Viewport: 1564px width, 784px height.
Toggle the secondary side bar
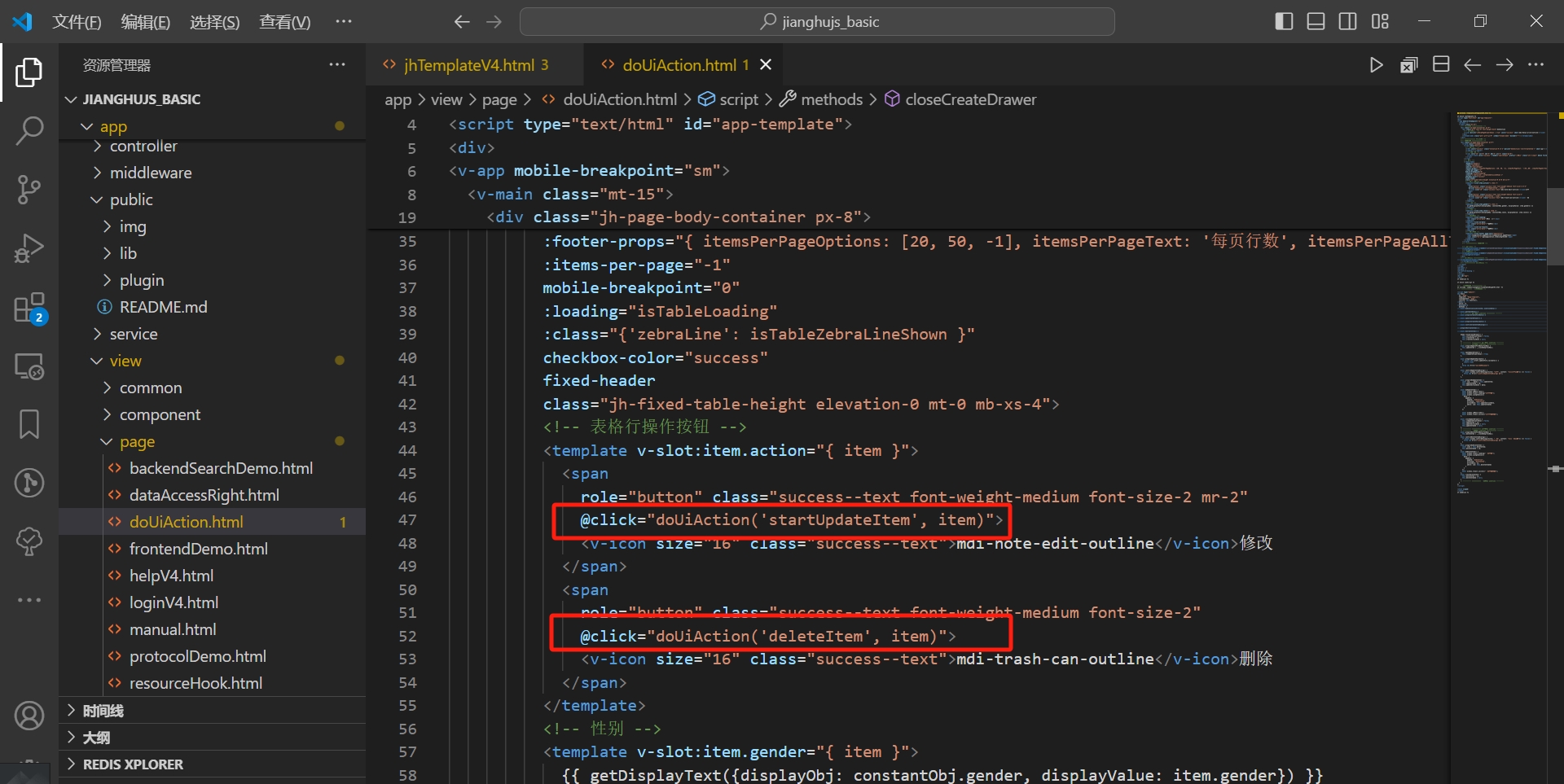pyautogui.click(x=1348, y=21)
